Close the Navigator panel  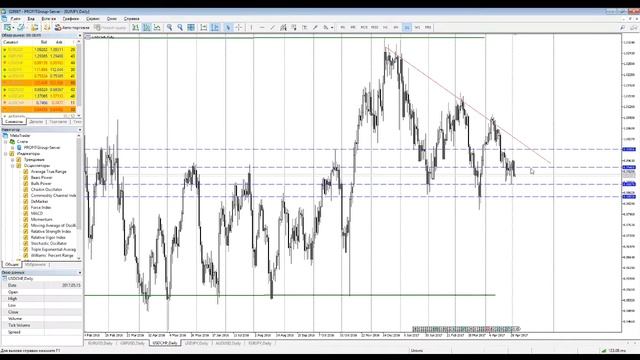[80, 130]
